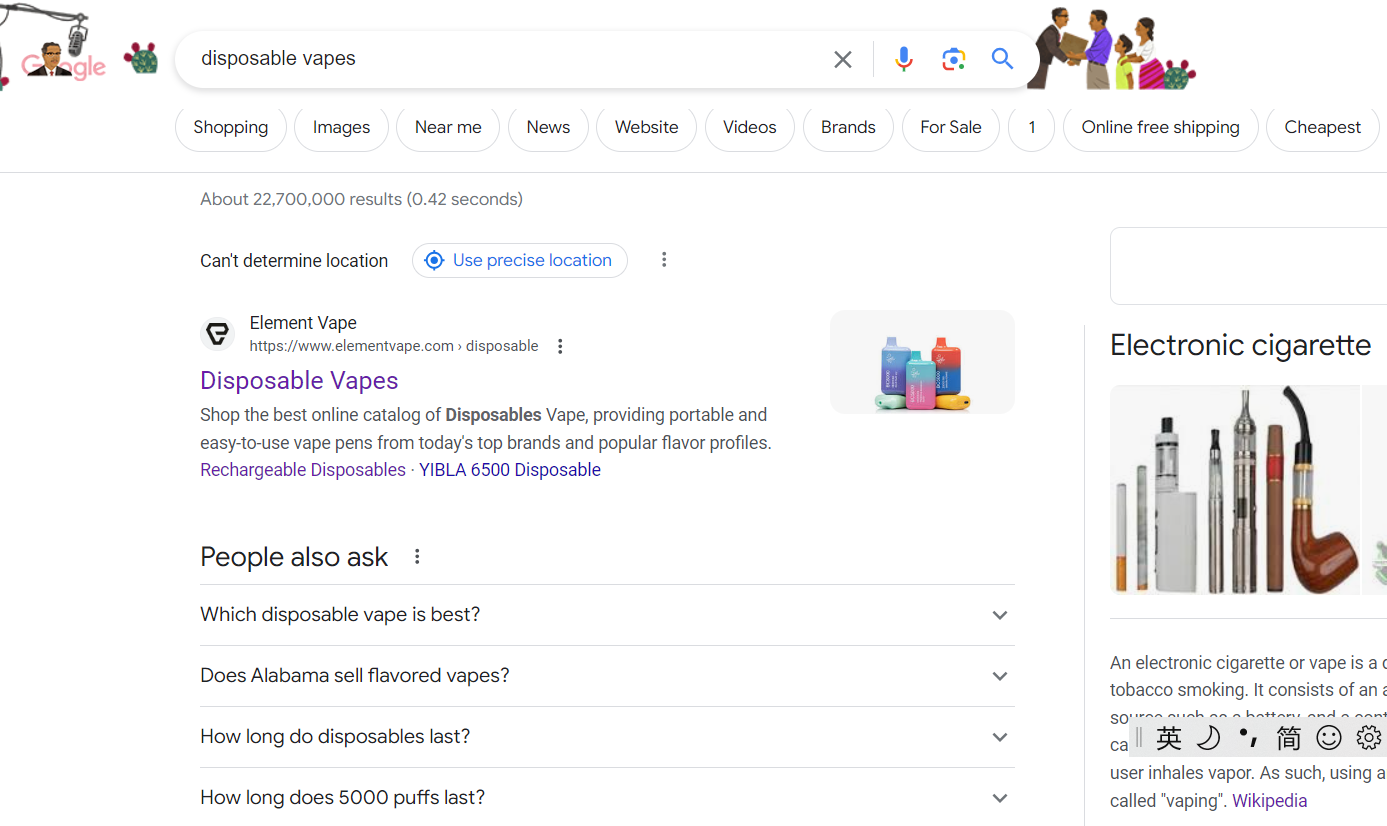Switch IME to English mode

pyautogui.click(x=1169, y=738)
